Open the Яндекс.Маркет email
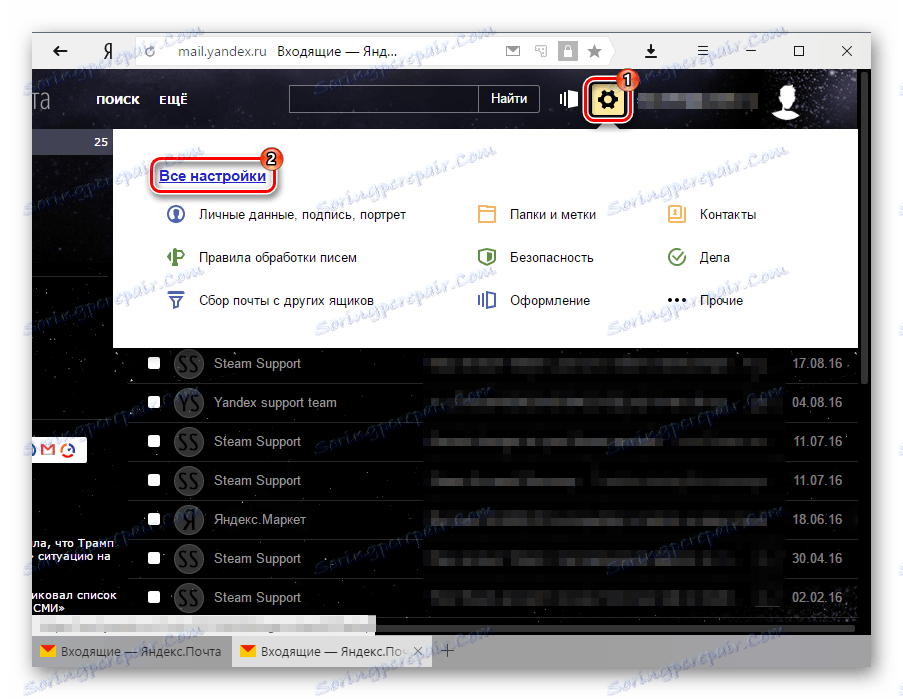903x699 pixels. pos(492,519)
